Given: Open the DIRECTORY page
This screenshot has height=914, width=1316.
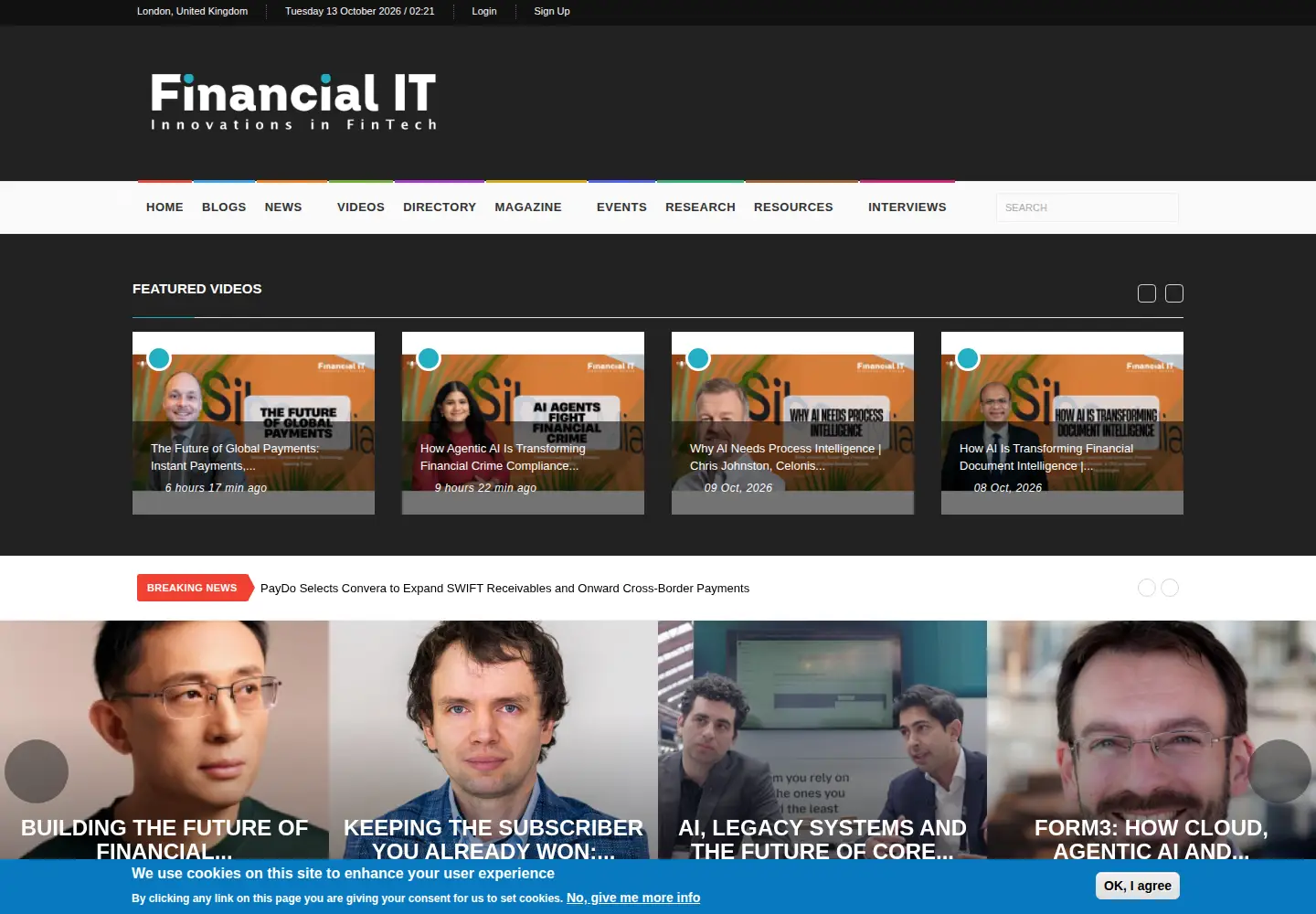Looking at the screenshot, I should 440,207.
